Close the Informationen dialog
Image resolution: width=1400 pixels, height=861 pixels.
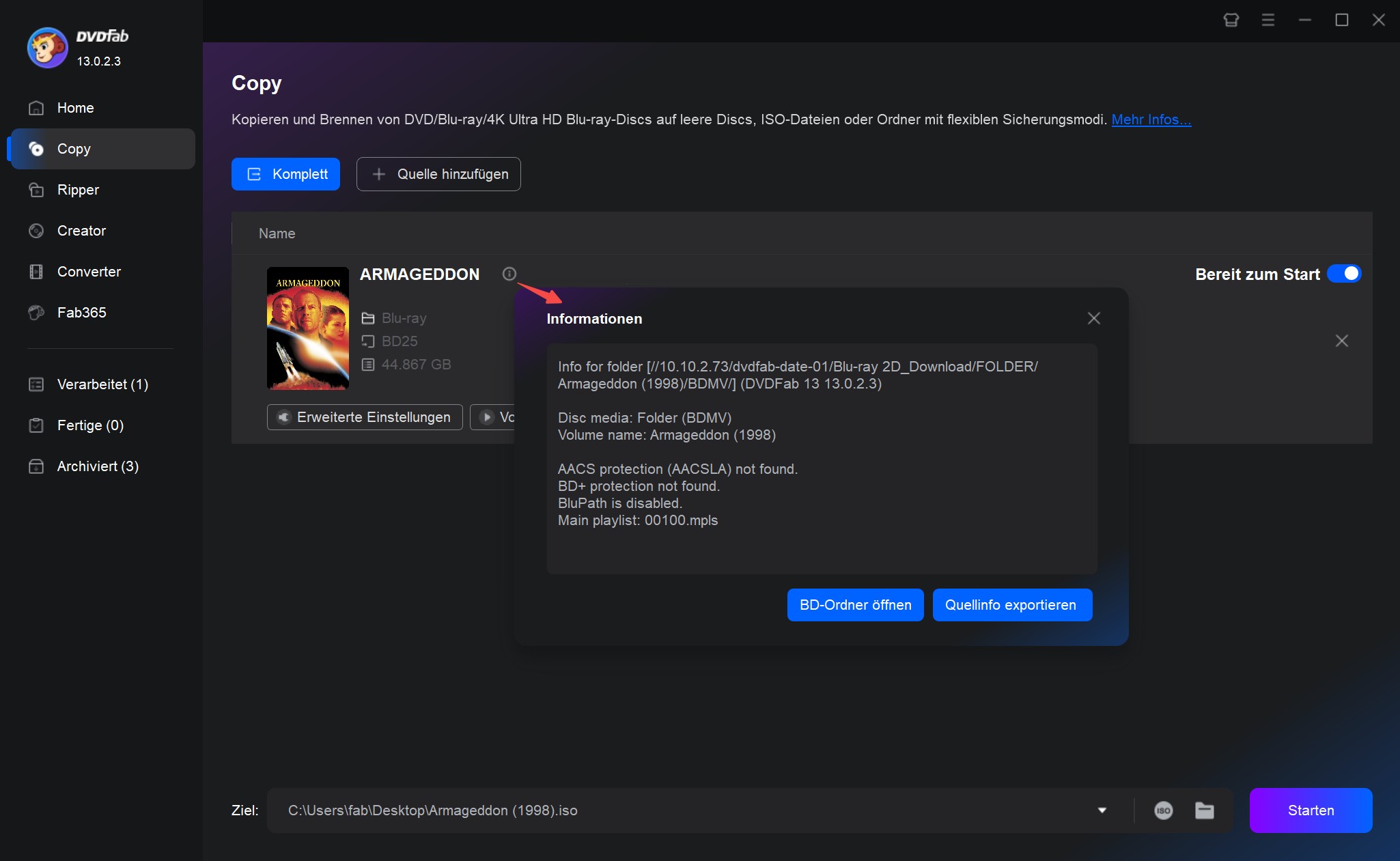click(1094, 318)
